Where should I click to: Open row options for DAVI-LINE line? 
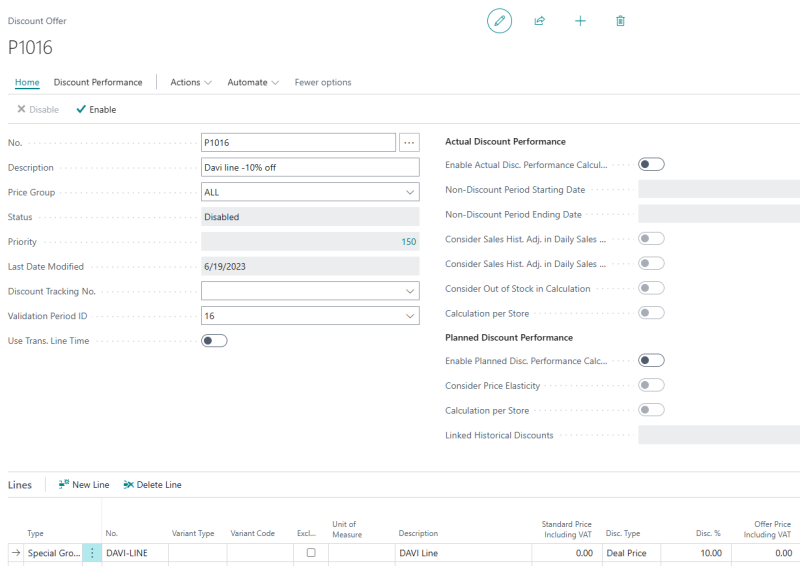tap(92, 553)
